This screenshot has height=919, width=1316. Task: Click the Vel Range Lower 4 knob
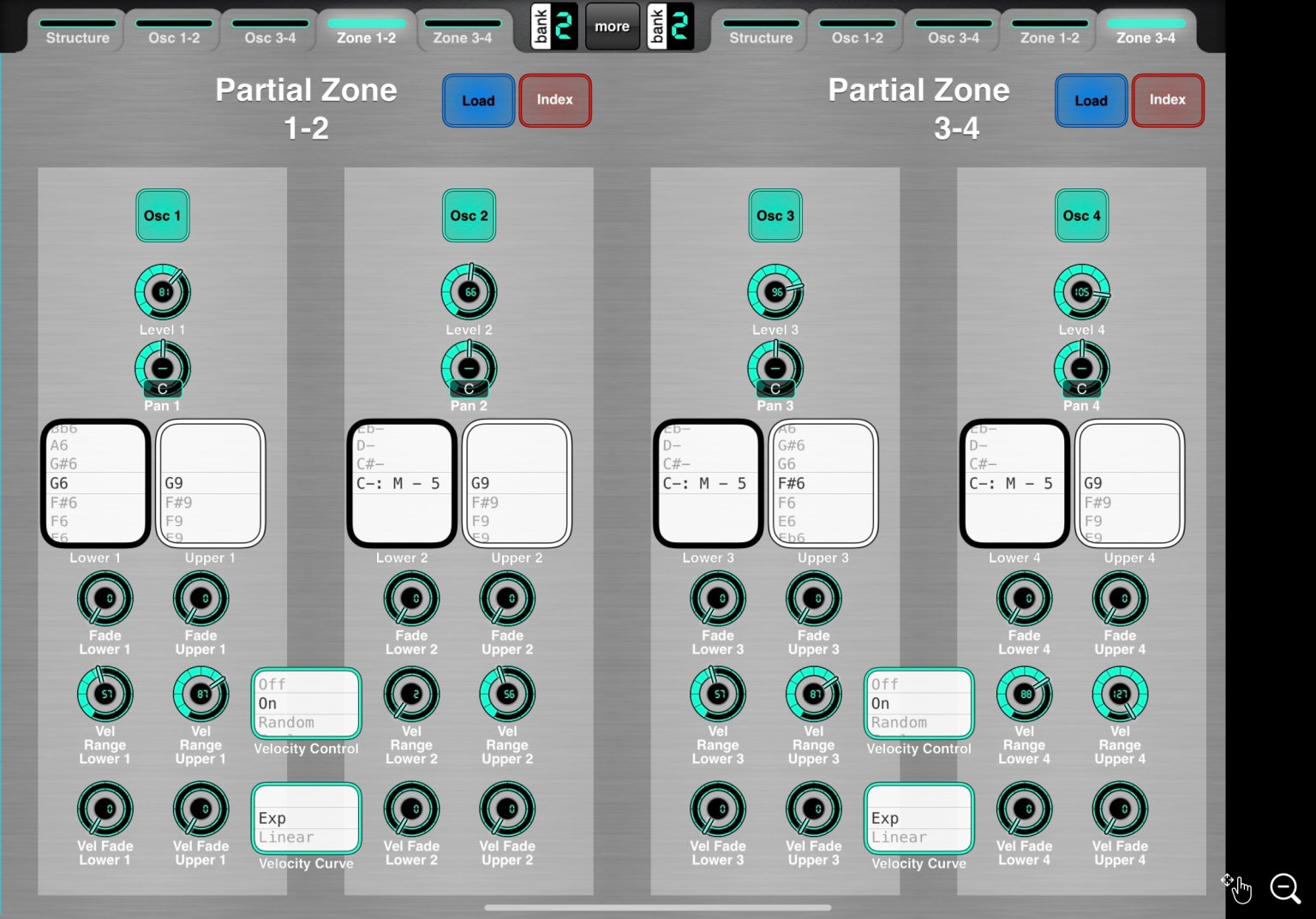click(x=1025, y=695)
